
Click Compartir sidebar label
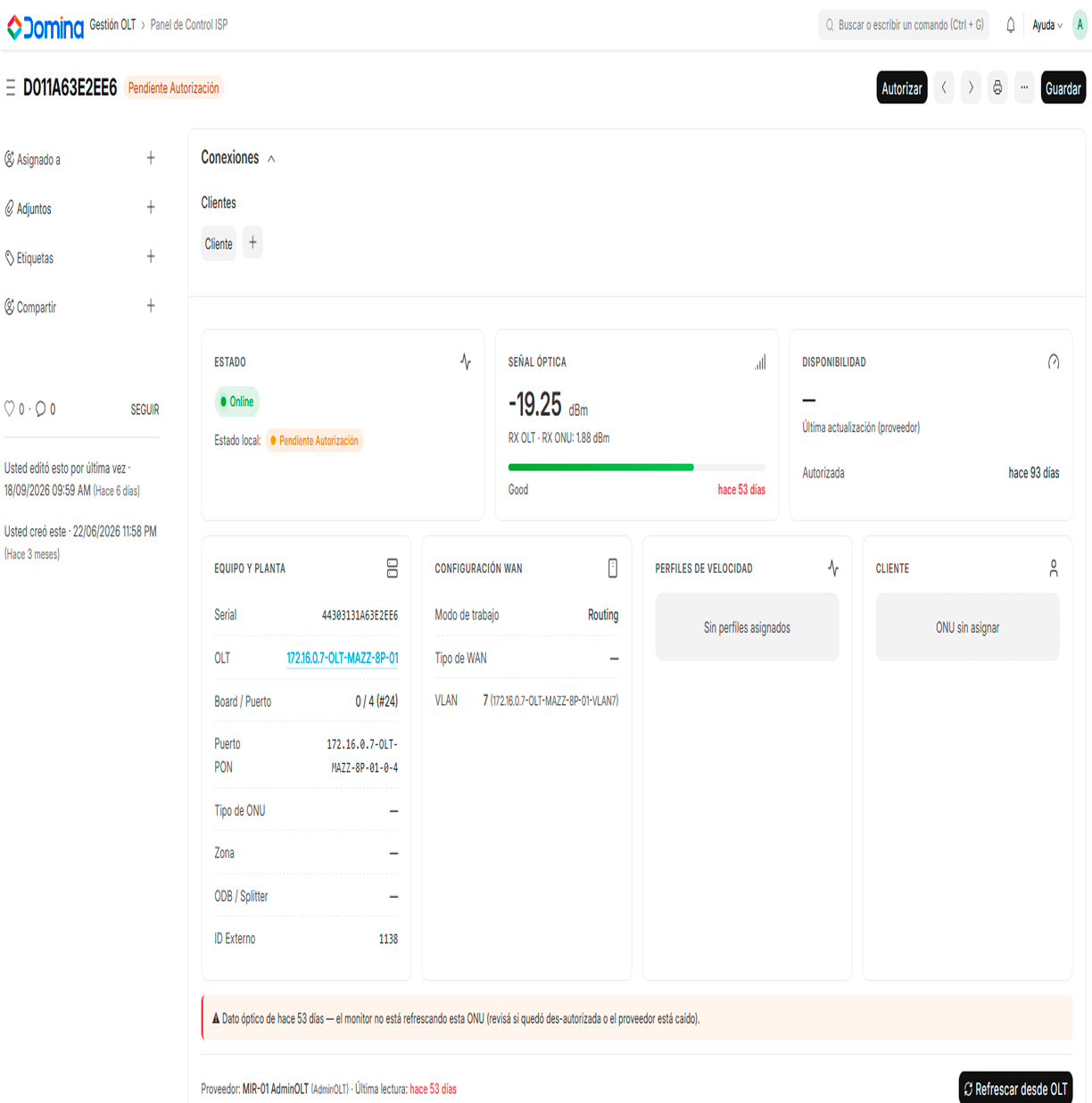point(37,307)
